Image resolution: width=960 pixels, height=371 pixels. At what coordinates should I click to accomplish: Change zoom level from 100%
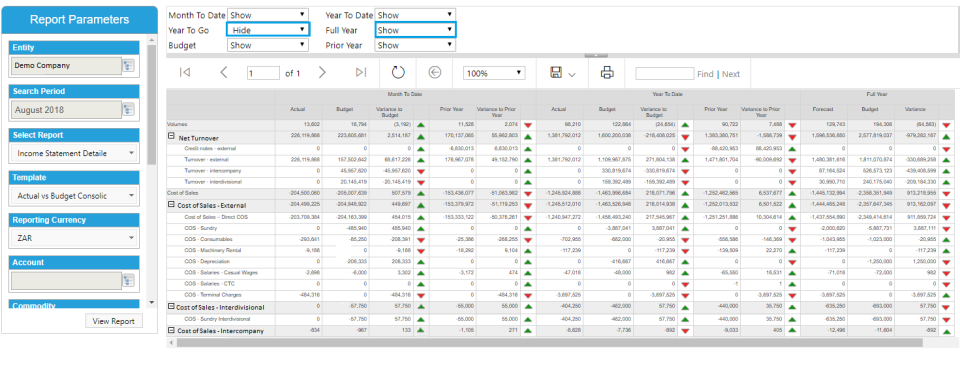494,73
